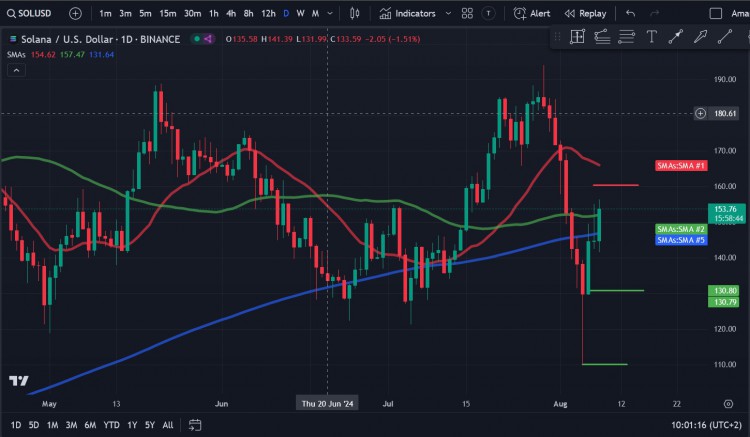
Task: Undo the last chart action
Action: [x=630, y=13]
